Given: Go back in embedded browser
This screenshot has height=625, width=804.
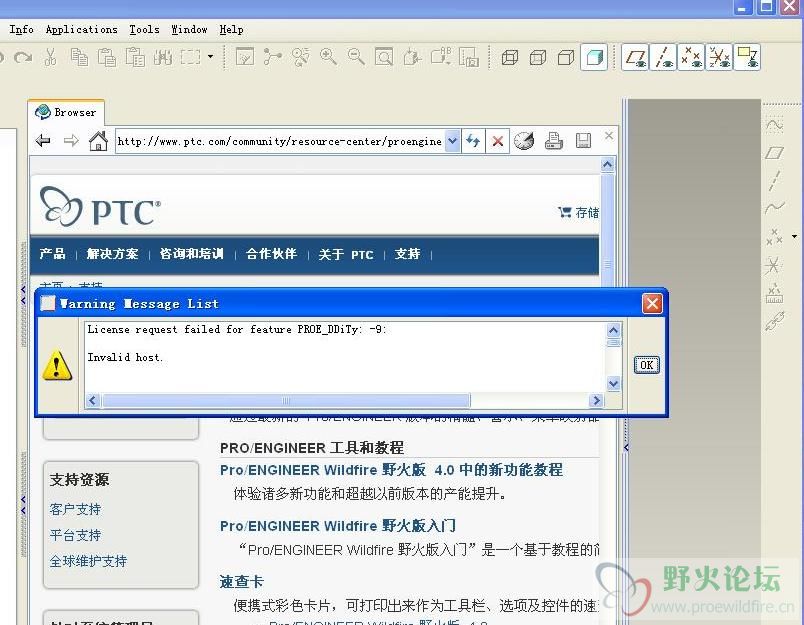Looking at the screenshot, I should pyautogui.click(x=43, y=140).
